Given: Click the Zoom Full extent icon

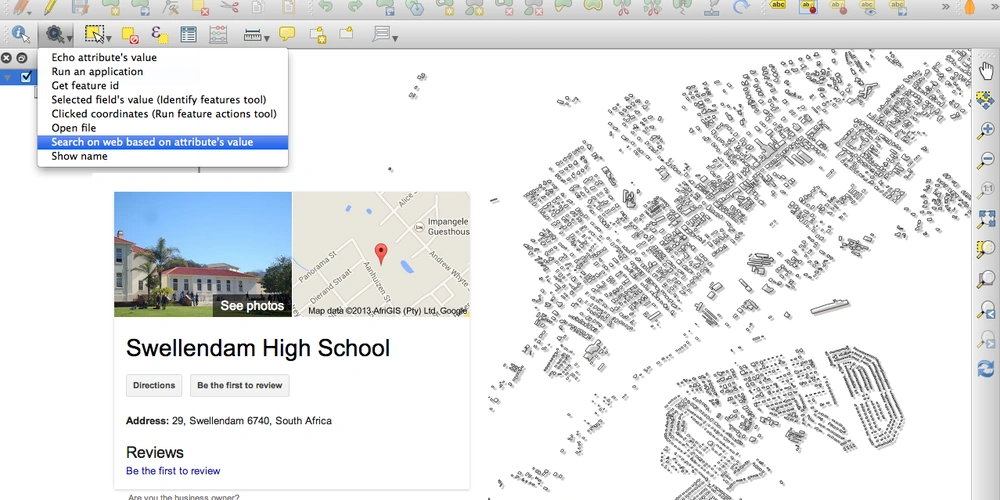Looking at the screenshot, I should [x=986, y=219].
